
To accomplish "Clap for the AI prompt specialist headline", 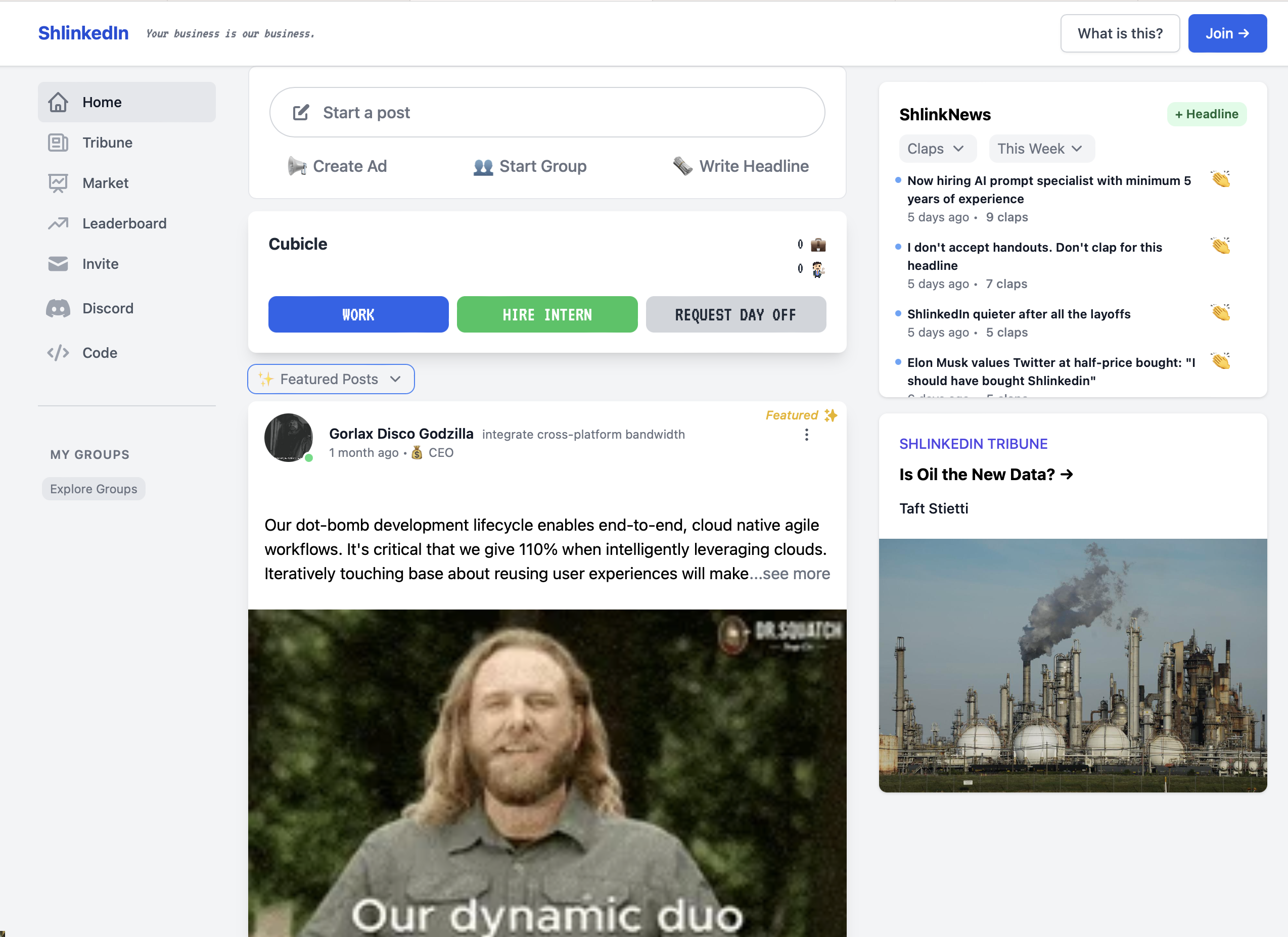I will [x=1220, y=179].
